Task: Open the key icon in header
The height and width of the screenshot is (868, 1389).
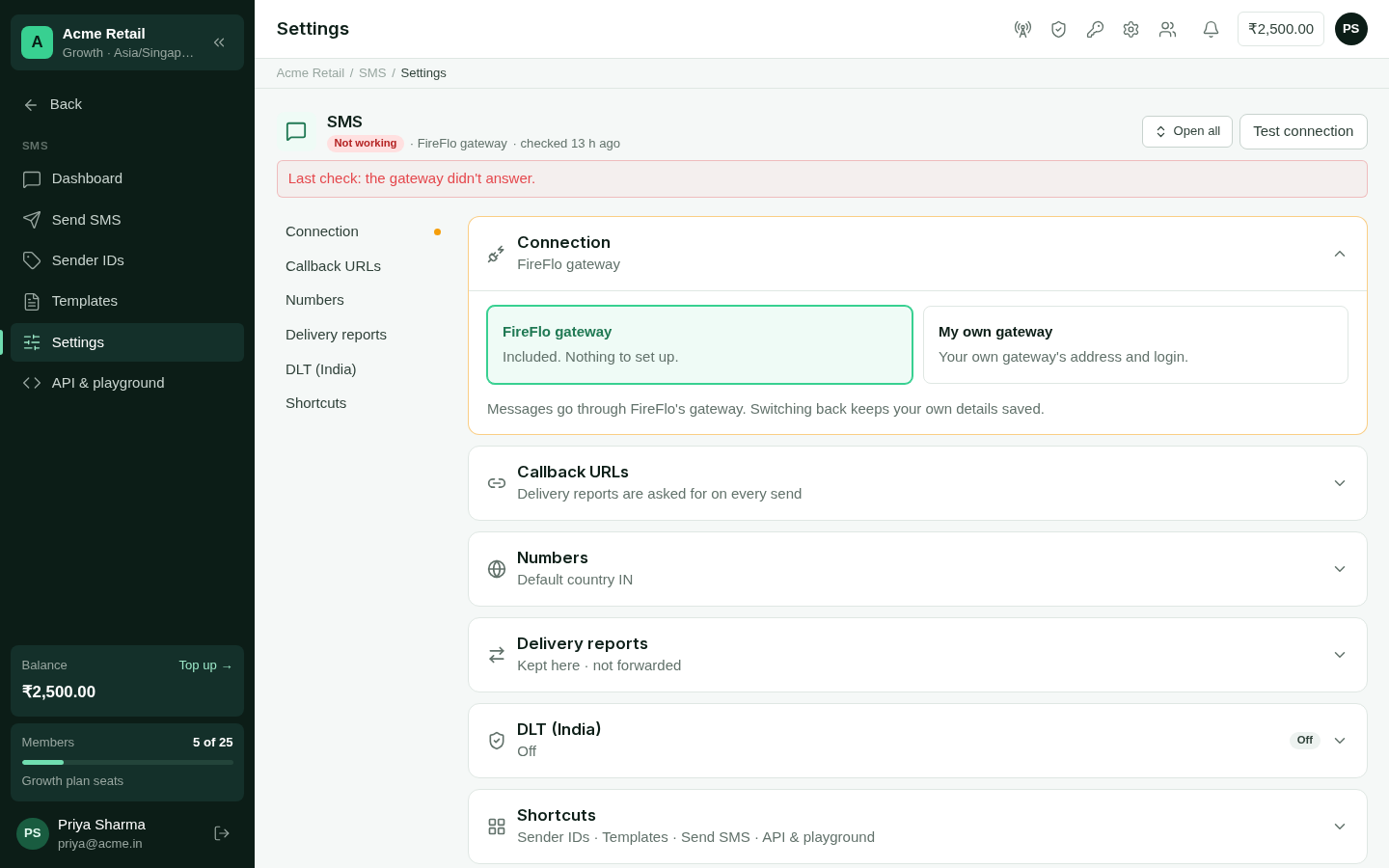Action: [1095, 29]
